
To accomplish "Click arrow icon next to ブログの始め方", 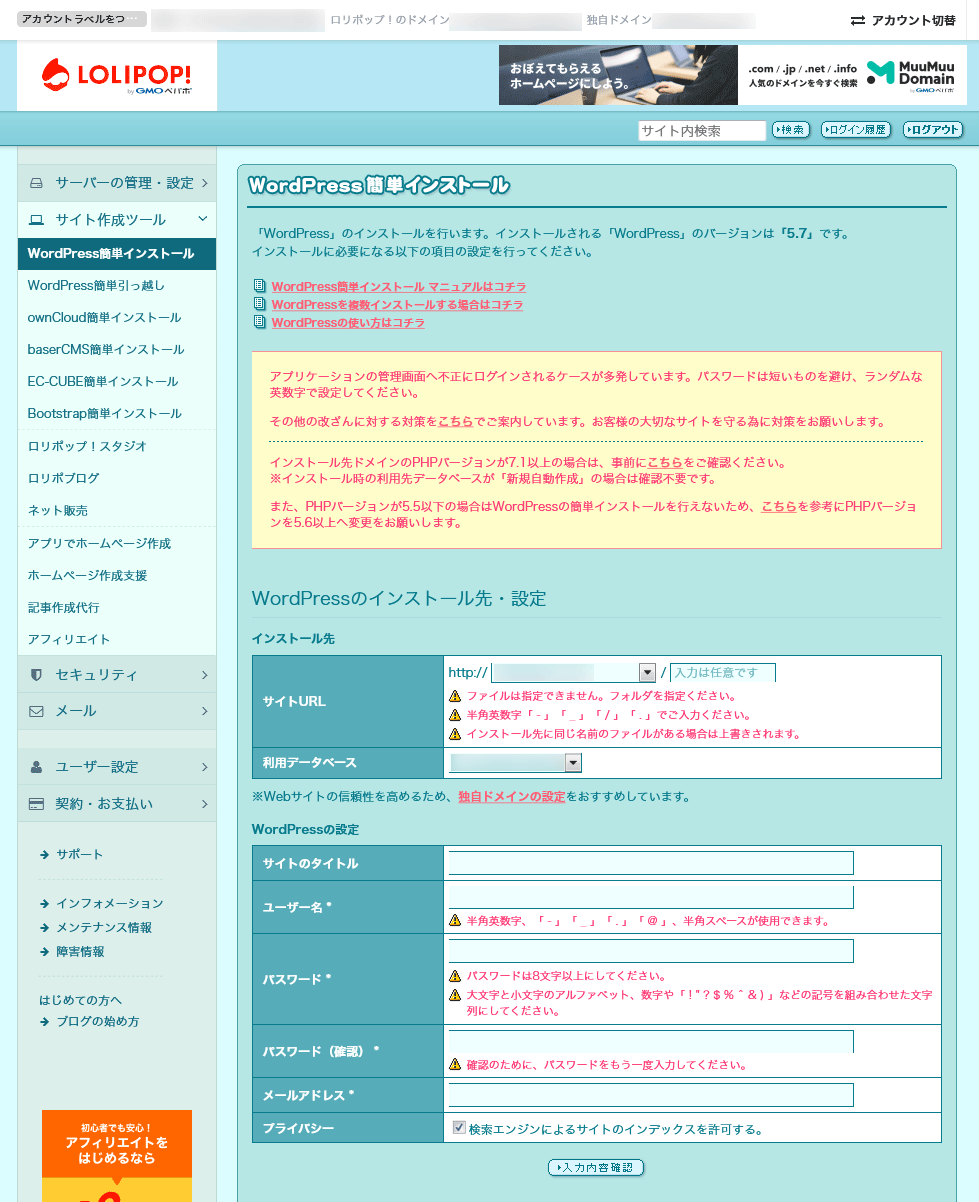I will (x=45, y=1022).
